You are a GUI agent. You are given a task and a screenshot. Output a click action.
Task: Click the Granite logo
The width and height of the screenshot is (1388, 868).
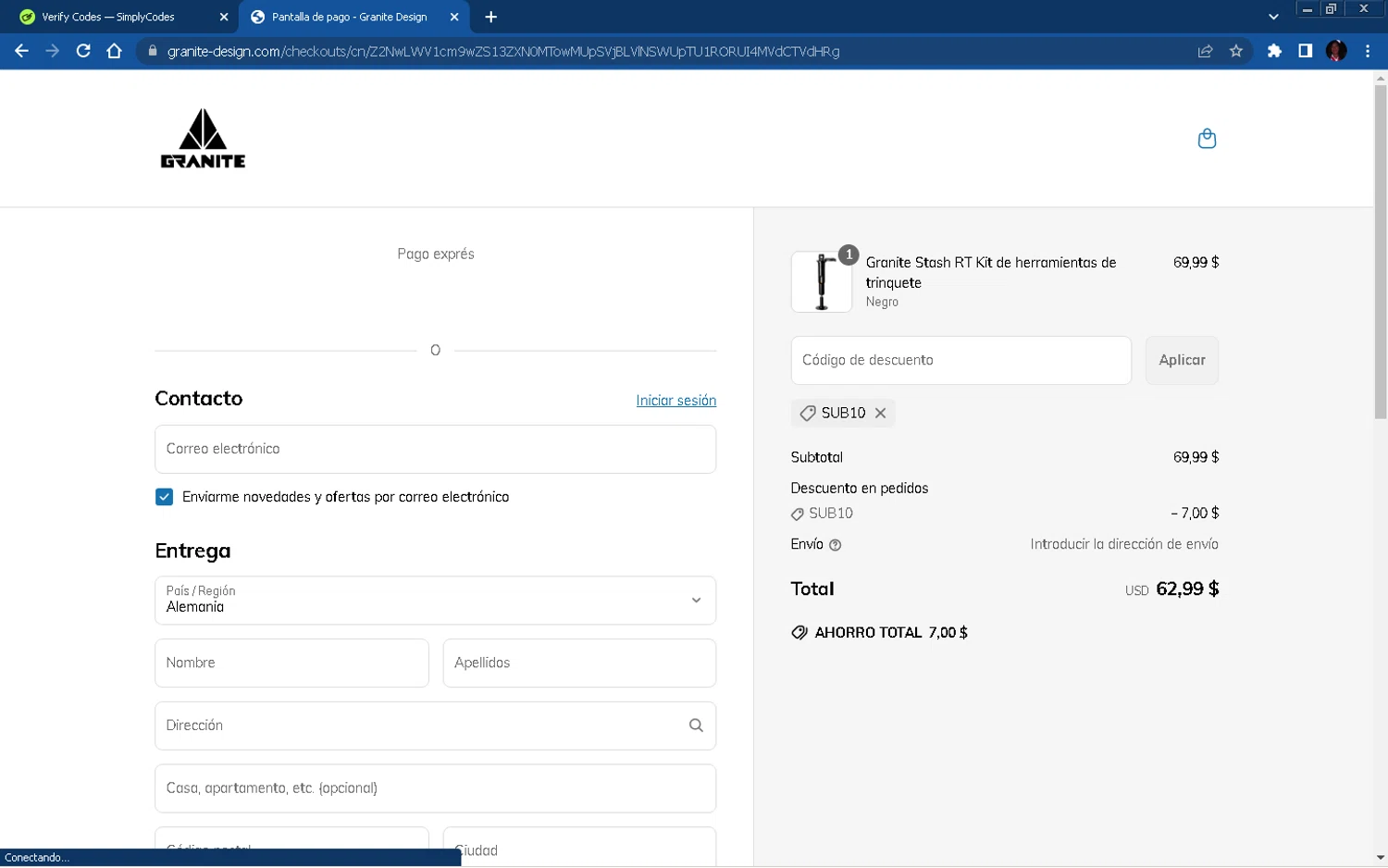203,138
